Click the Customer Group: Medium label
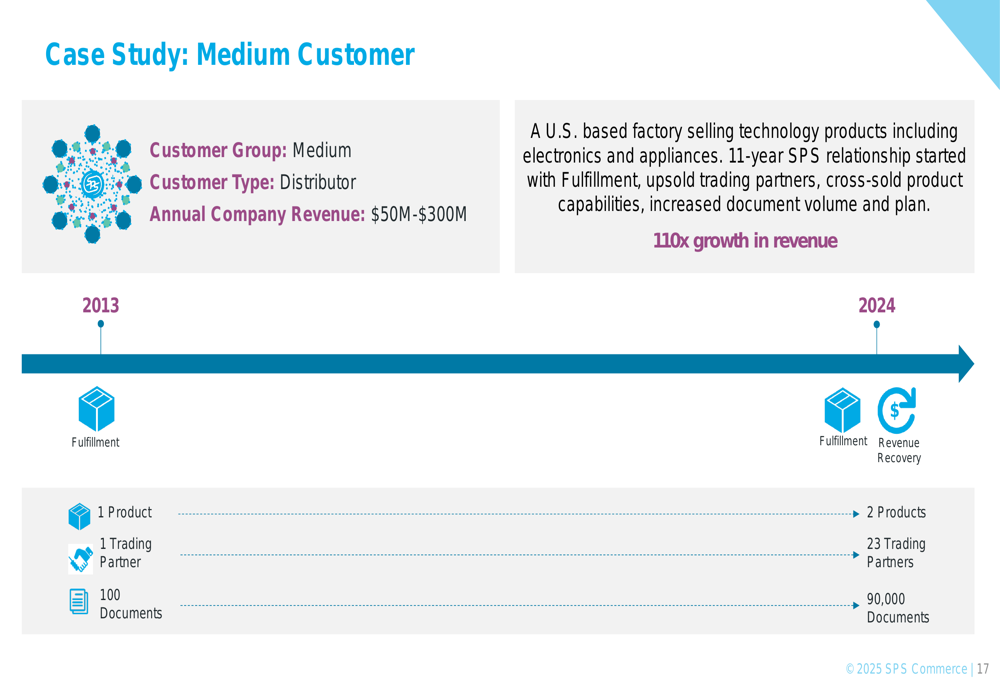This screenshot has width=1000, height=685. [x=250, y=151]
